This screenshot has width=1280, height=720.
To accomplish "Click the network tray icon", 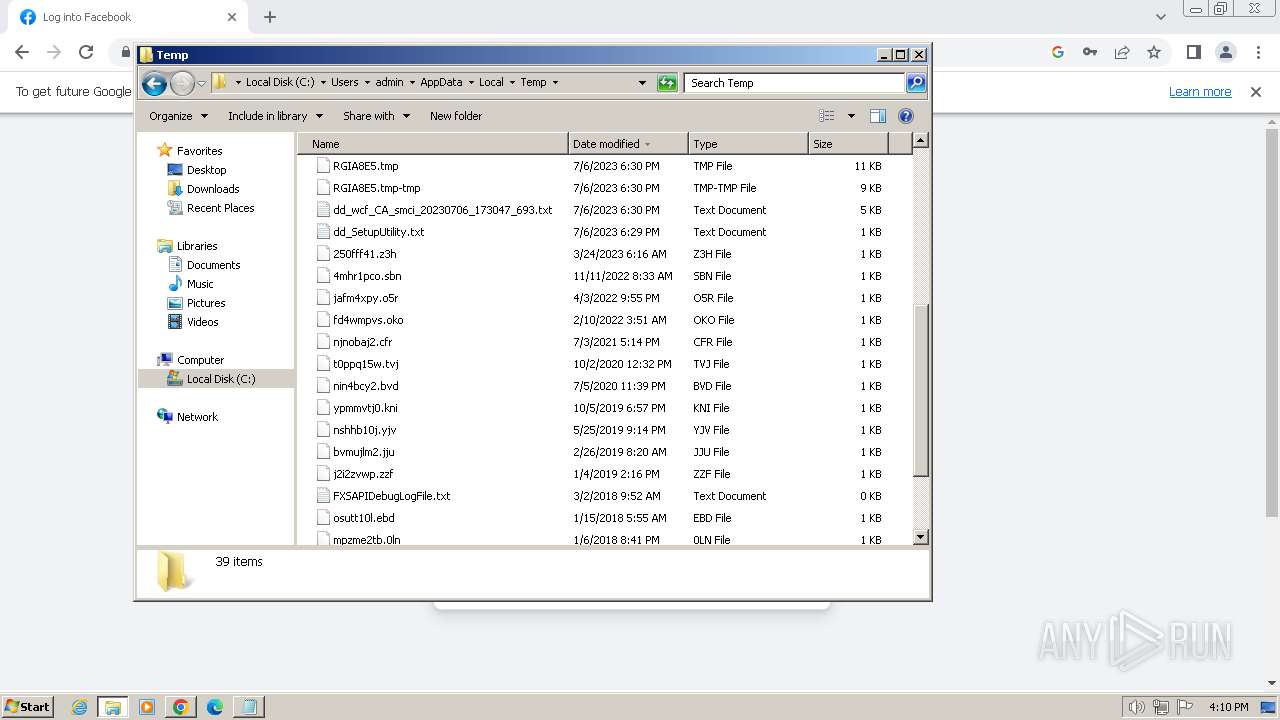I will [1160, 707].
